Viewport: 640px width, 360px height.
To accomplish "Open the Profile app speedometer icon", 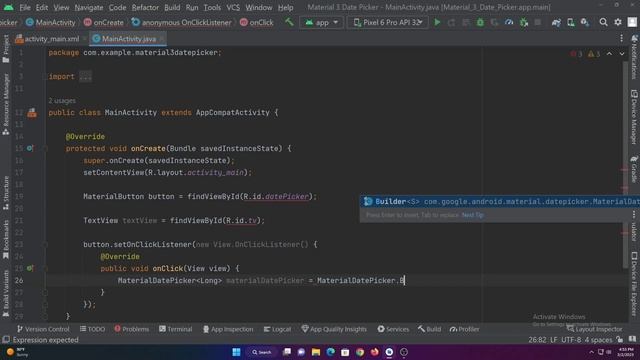I will coord(509,22).
